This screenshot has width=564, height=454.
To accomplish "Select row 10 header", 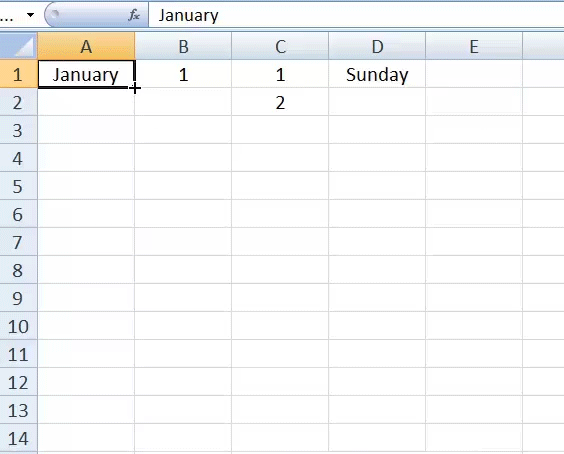I will click(x=18, y=326).
